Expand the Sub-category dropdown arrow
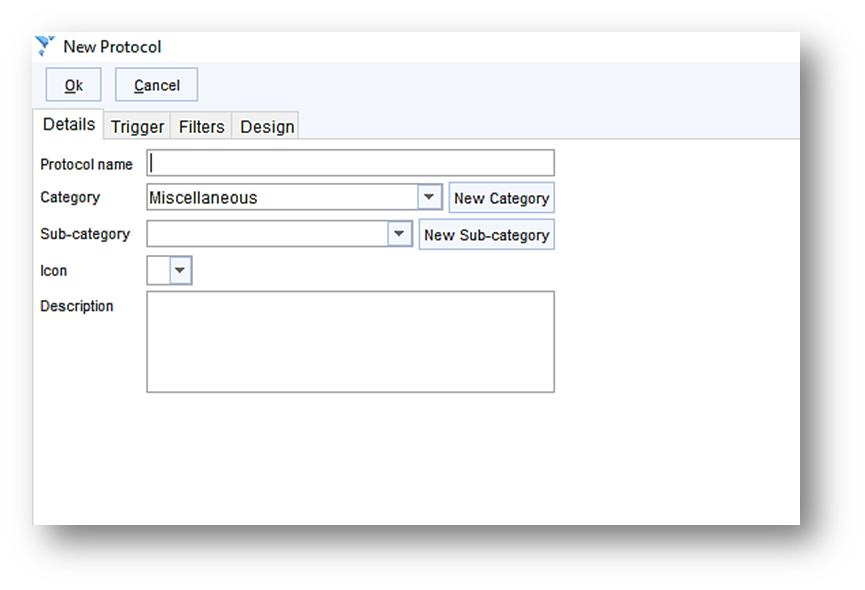Screen dimensions: 865x590 [399, 234]
